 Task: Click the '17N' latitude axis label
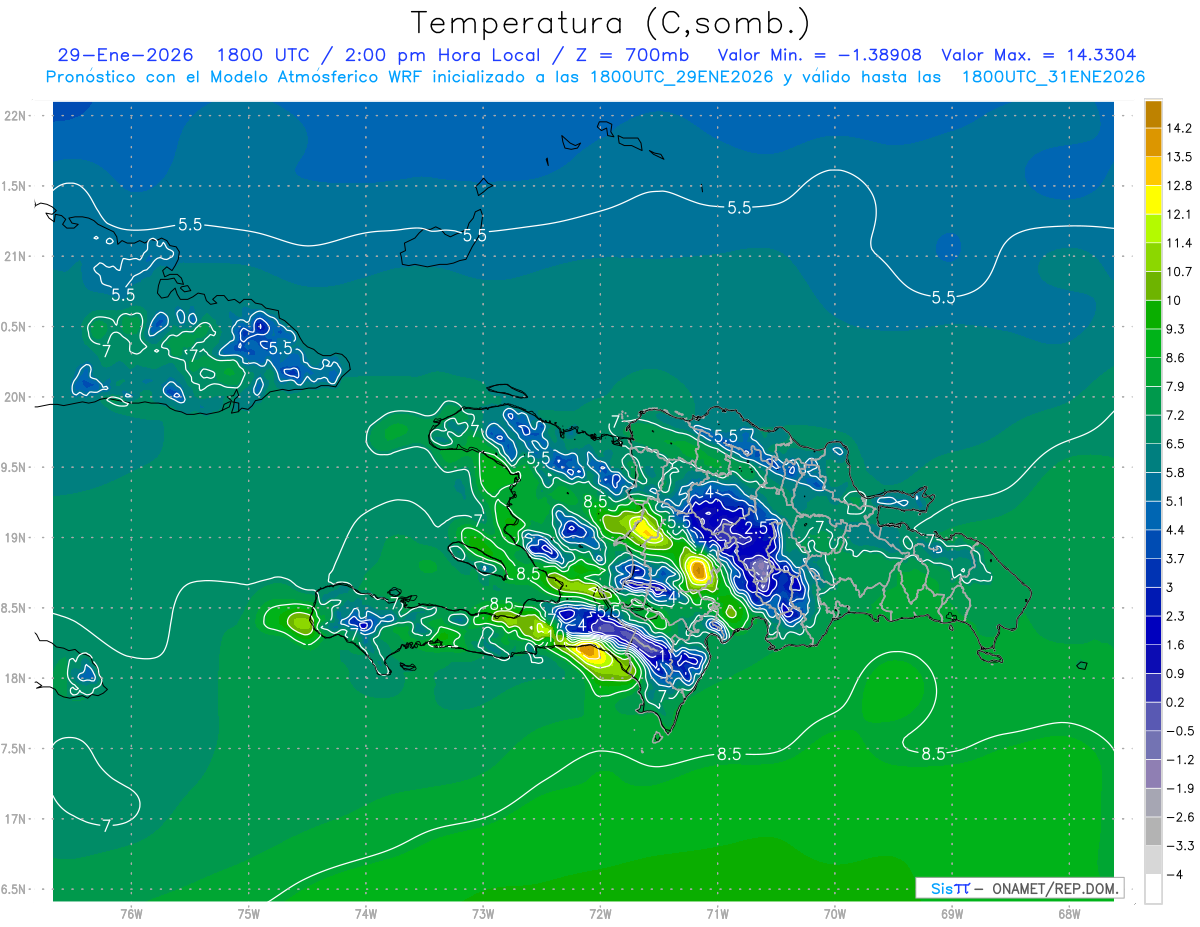tap(16, 819)
